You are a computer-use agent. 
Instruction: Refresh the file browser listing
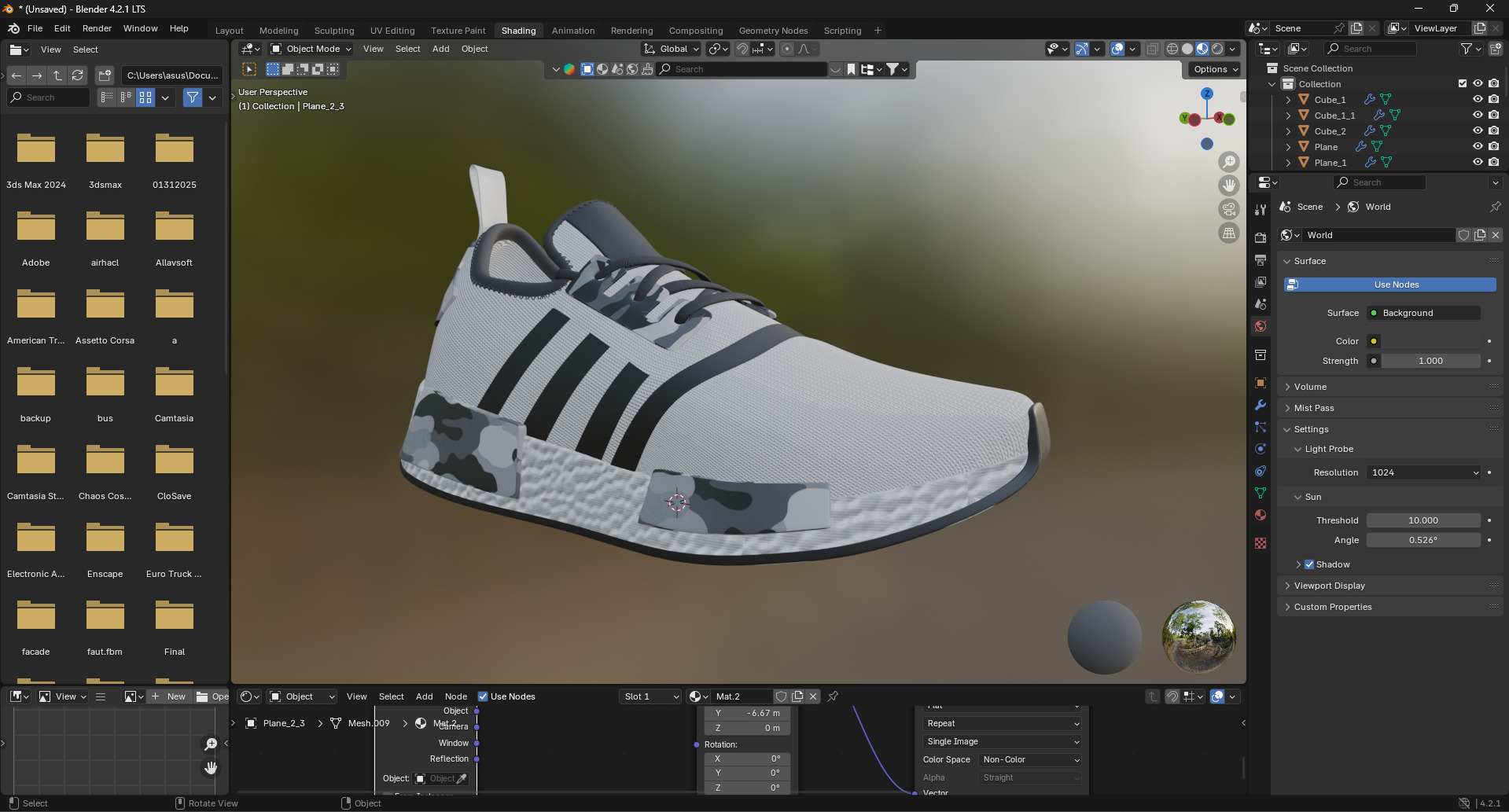(77, 75)
